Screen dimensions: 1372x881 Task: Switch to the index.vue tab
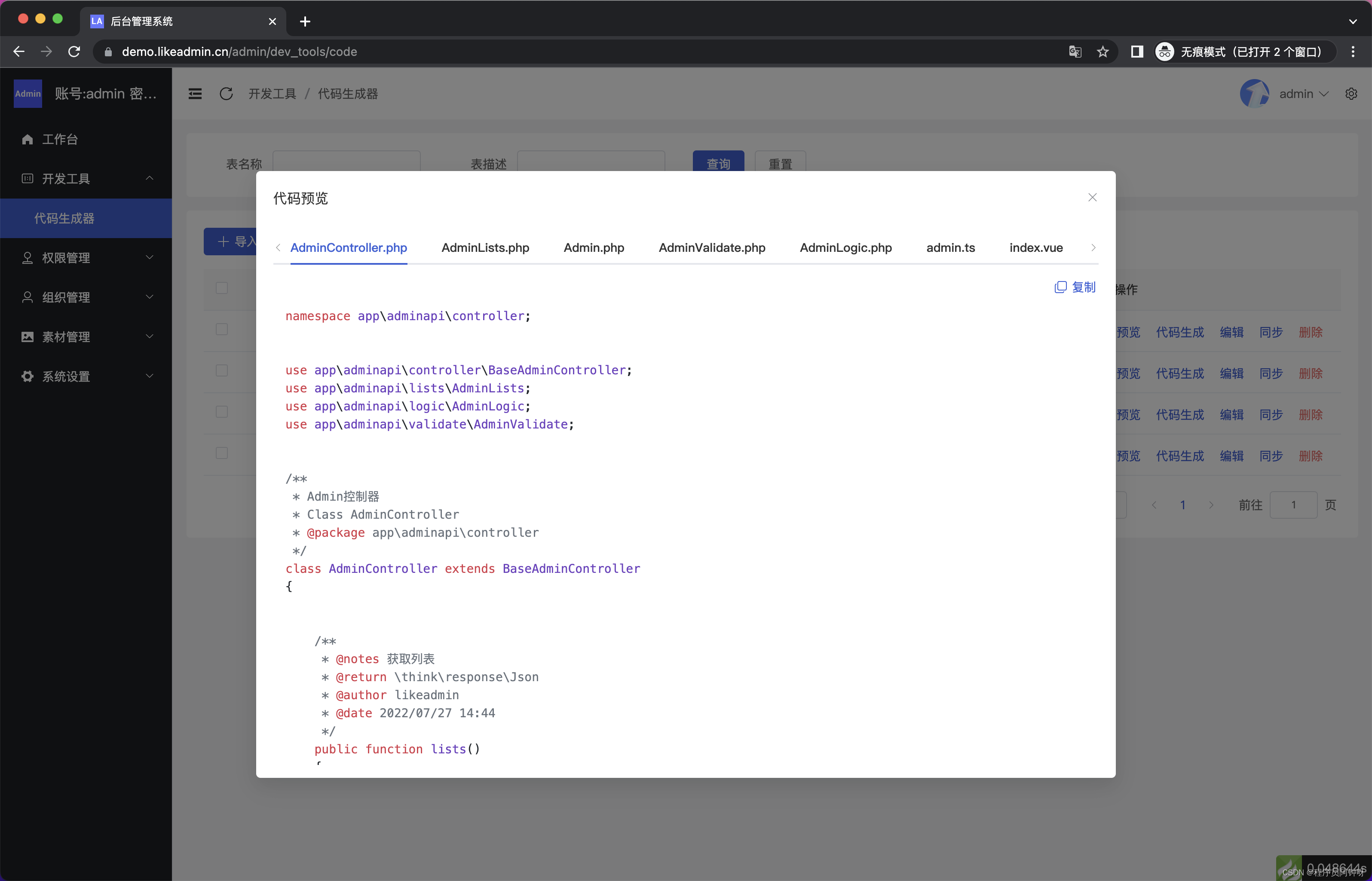coord(1036,248)
